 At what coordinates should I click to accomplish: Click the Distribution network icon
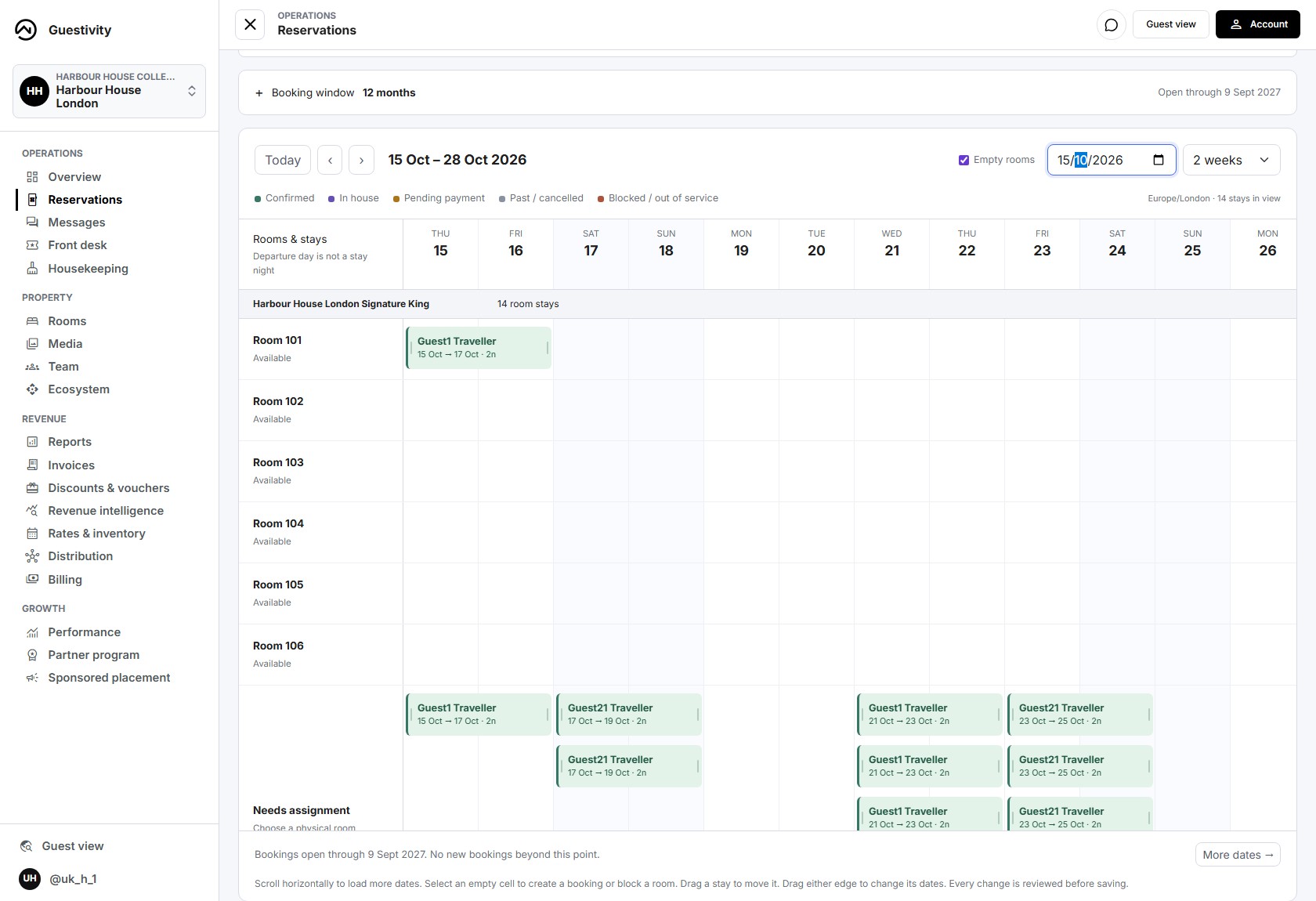(x=32, y=556)
